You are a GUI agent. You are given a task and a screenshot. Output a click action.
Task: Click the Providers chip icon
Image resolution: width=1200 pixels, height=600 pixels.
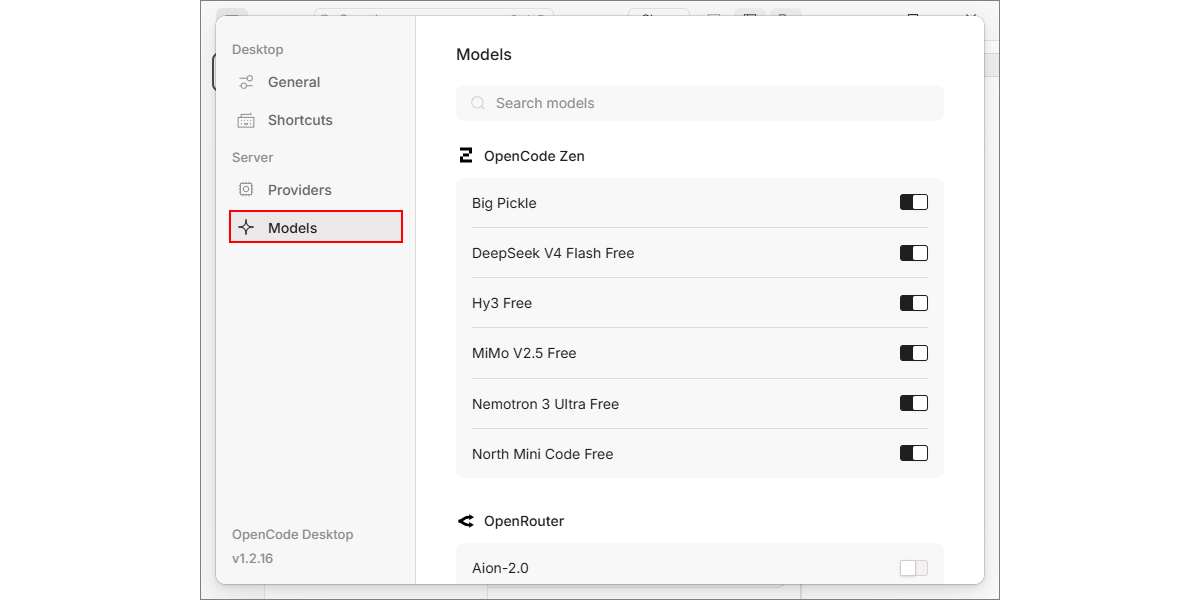pyautogui.click(x=246, y=190)
